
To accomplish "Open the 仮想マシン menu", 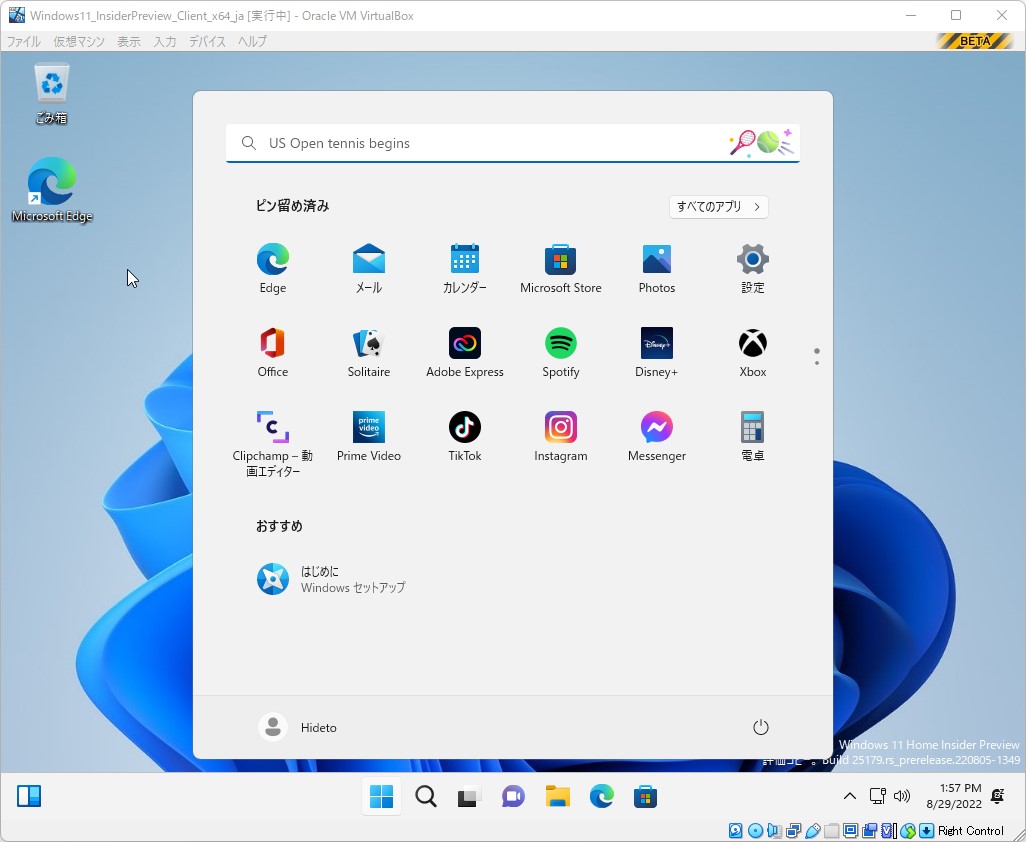I will click(x=79, y=42).
